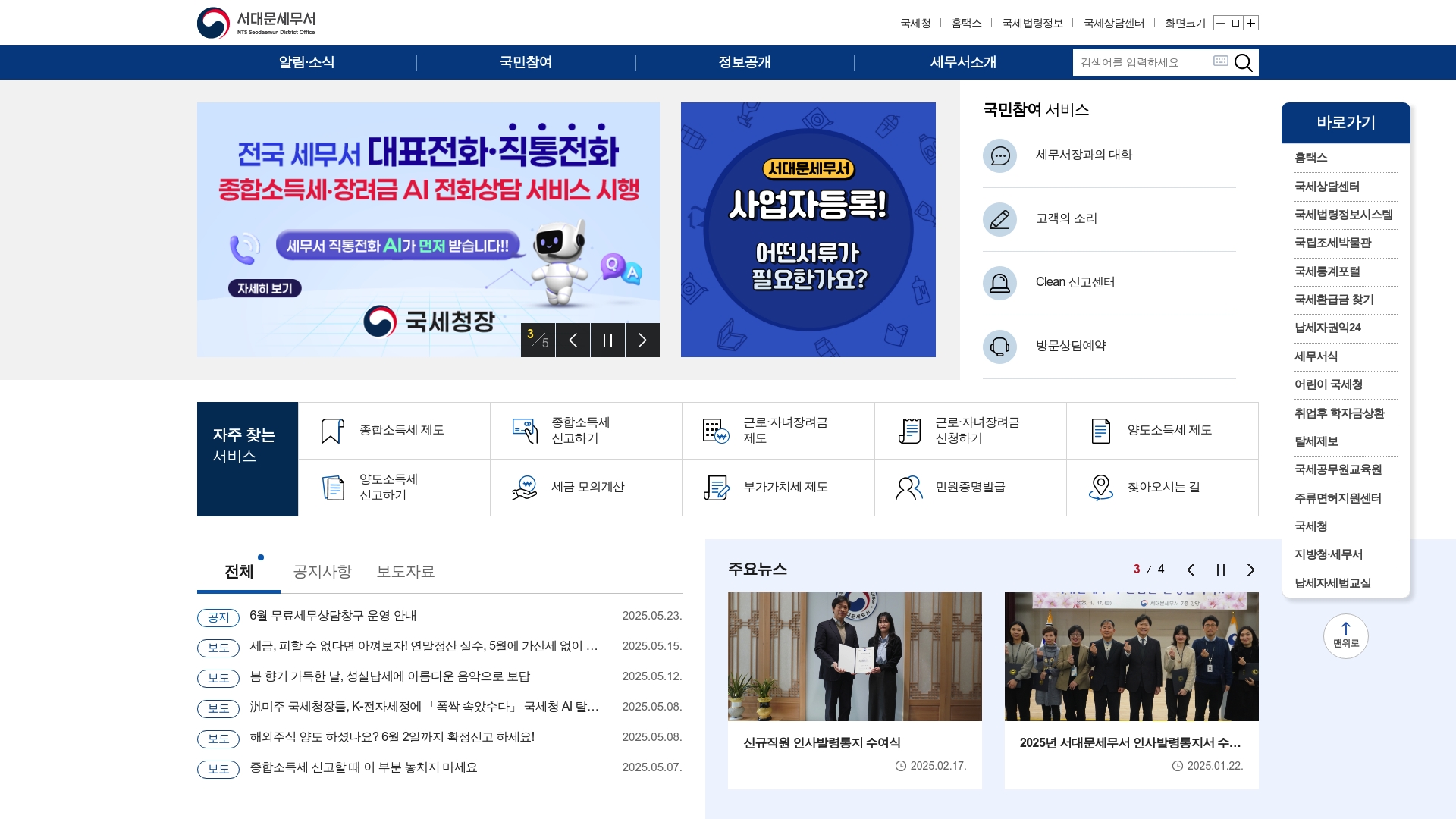Screen dimensions: 1456x819
Task: Pause the main banner slideshow
Action: [x=607, y=340]
